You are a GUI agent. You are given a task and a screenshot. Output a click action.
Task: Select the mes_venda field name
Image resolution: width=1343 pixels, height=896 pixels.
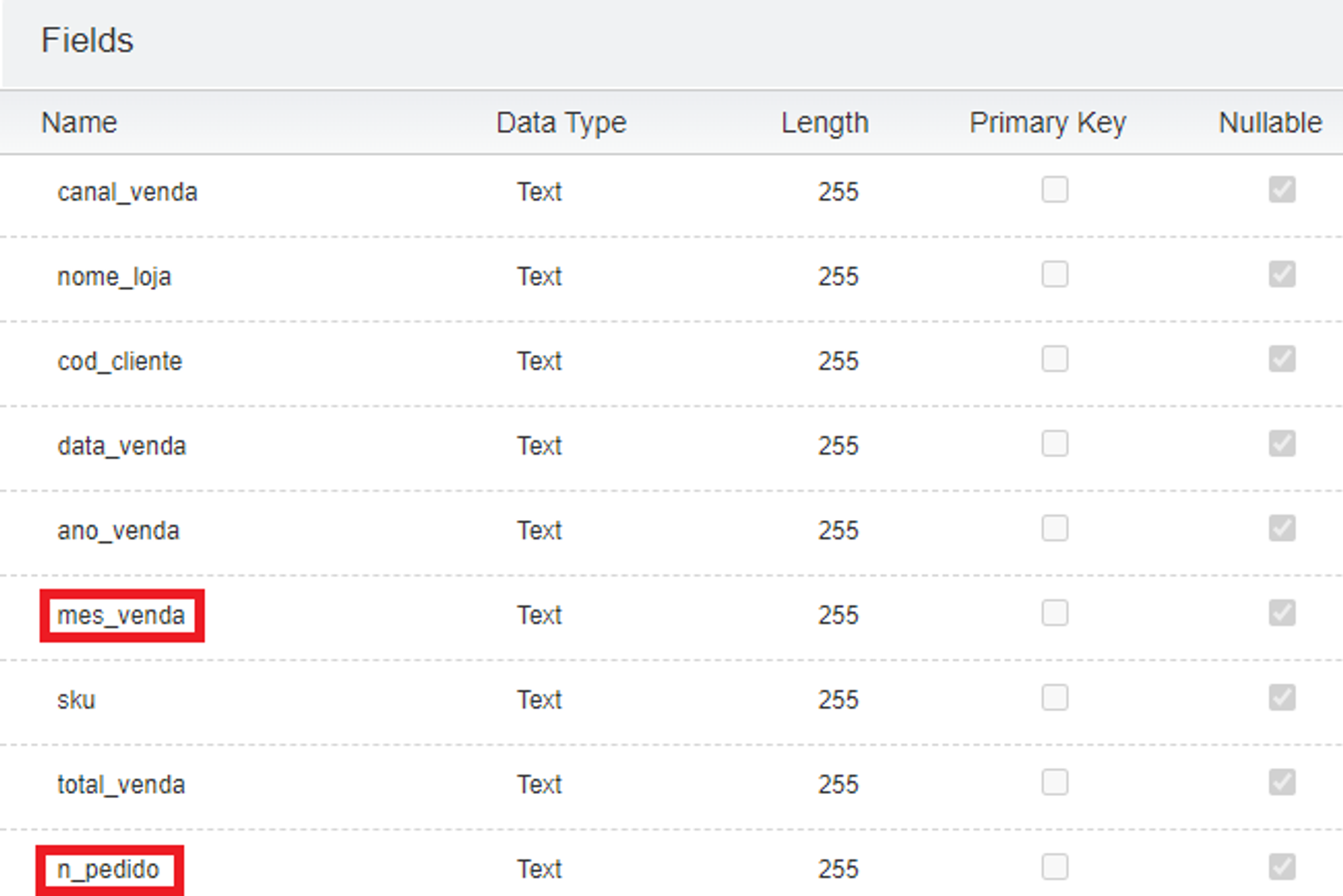(x=121, y=615)
